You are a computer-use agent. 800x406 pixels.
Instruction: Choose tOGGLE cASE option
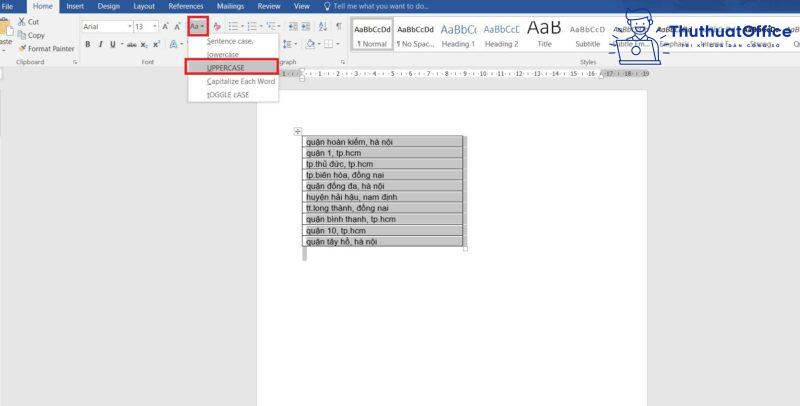[233, 95]
